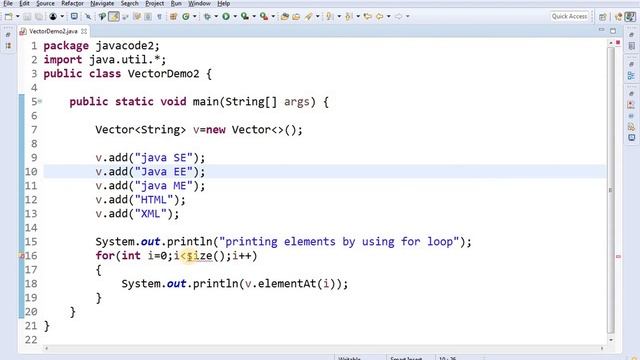Expand the Next Annotation dropdown
The image size is (640, 360).
[x=339, y=16]
